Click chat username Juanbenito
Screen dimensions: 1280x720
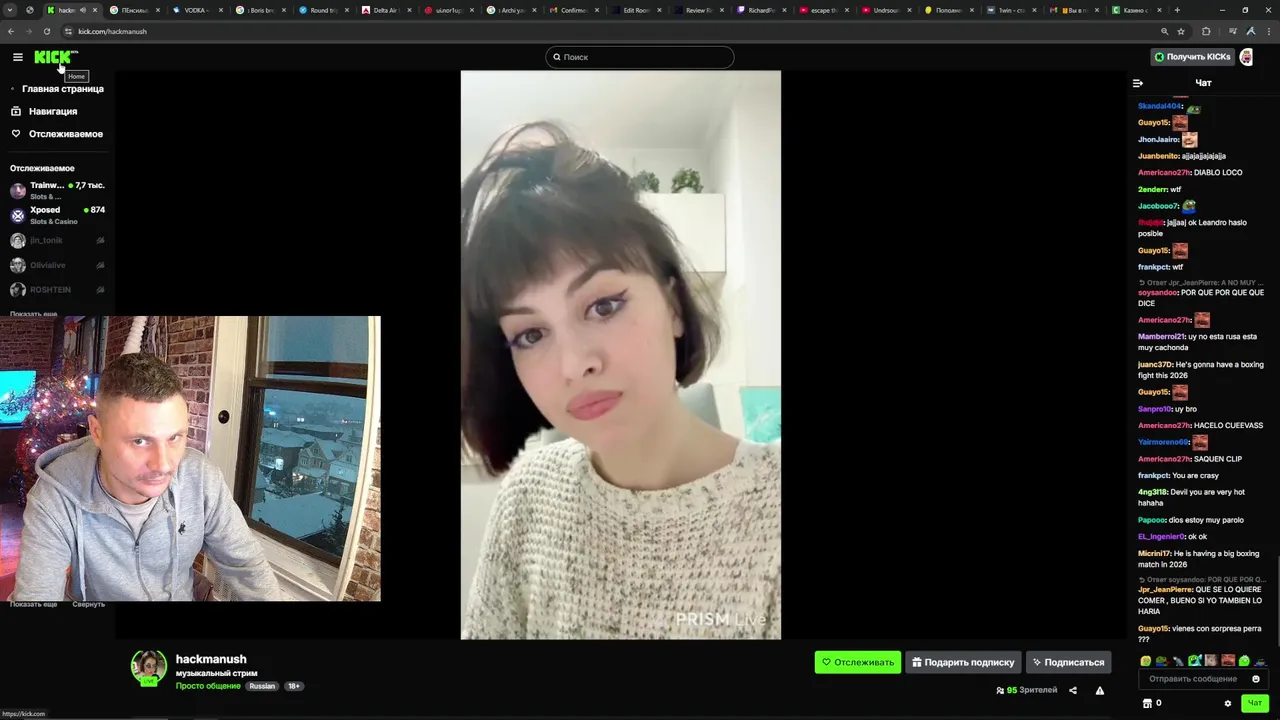[1159, 156]
